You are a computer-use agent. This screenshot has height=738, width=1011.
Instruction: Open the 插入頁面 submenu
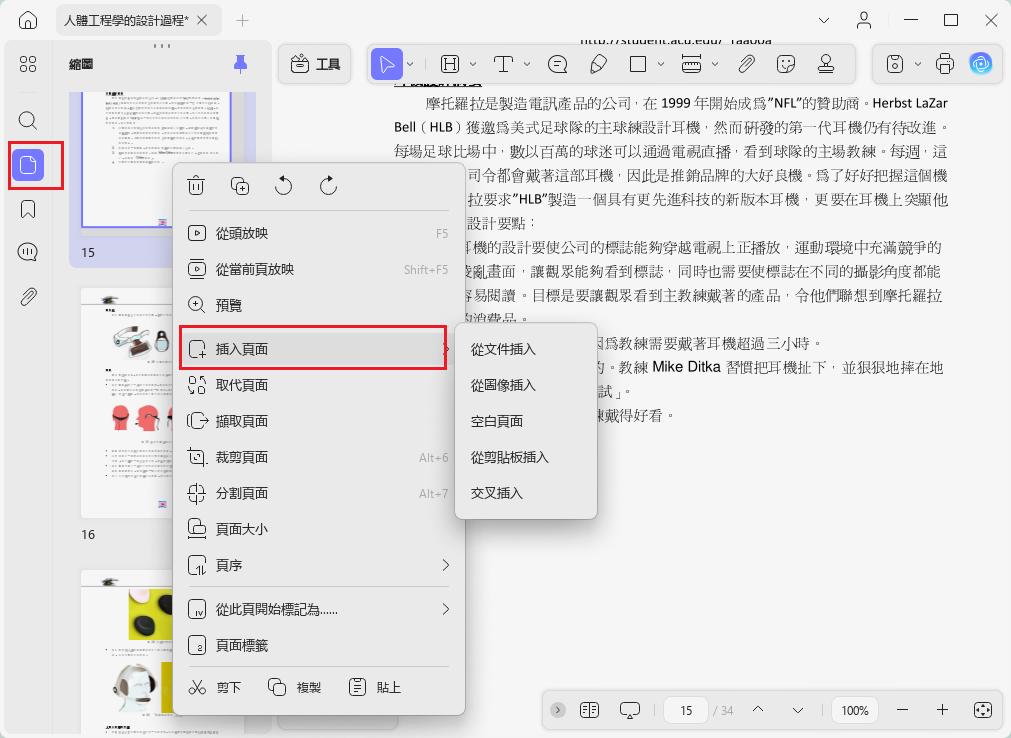319,349
